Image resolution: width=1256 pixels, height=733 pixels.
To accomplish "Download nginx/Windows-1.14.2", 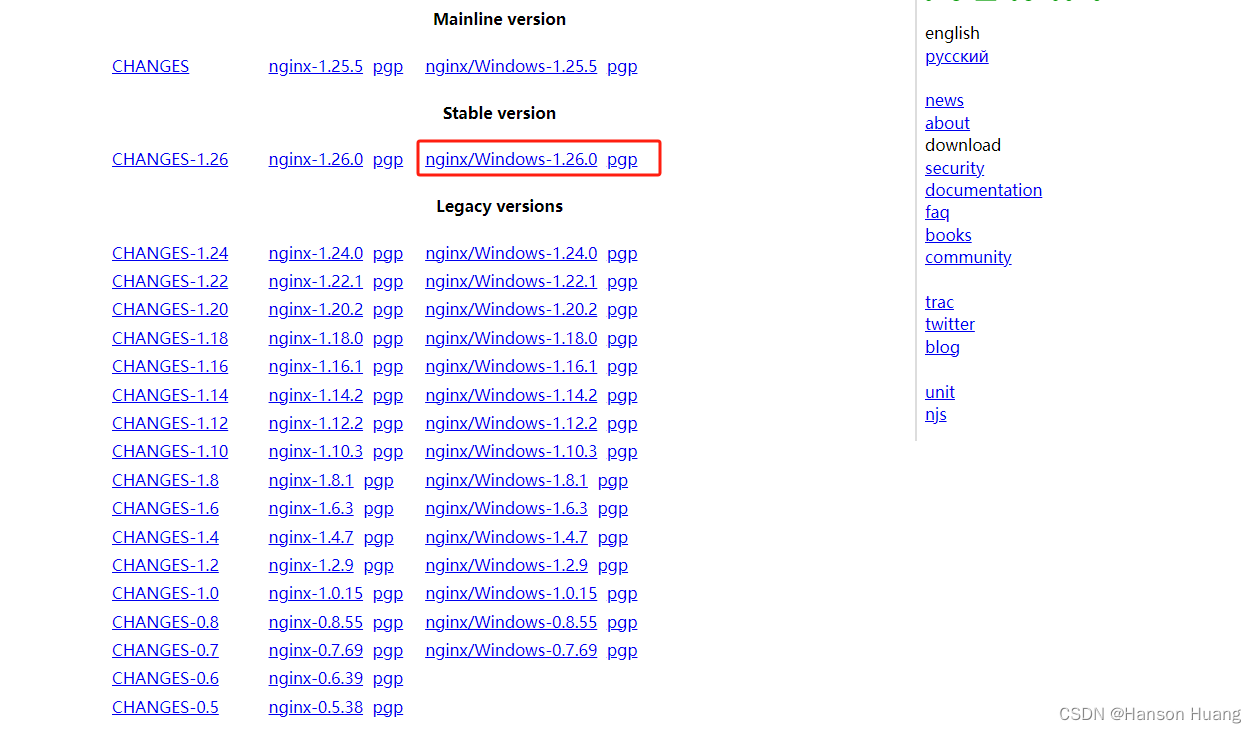I will point(511,395).
